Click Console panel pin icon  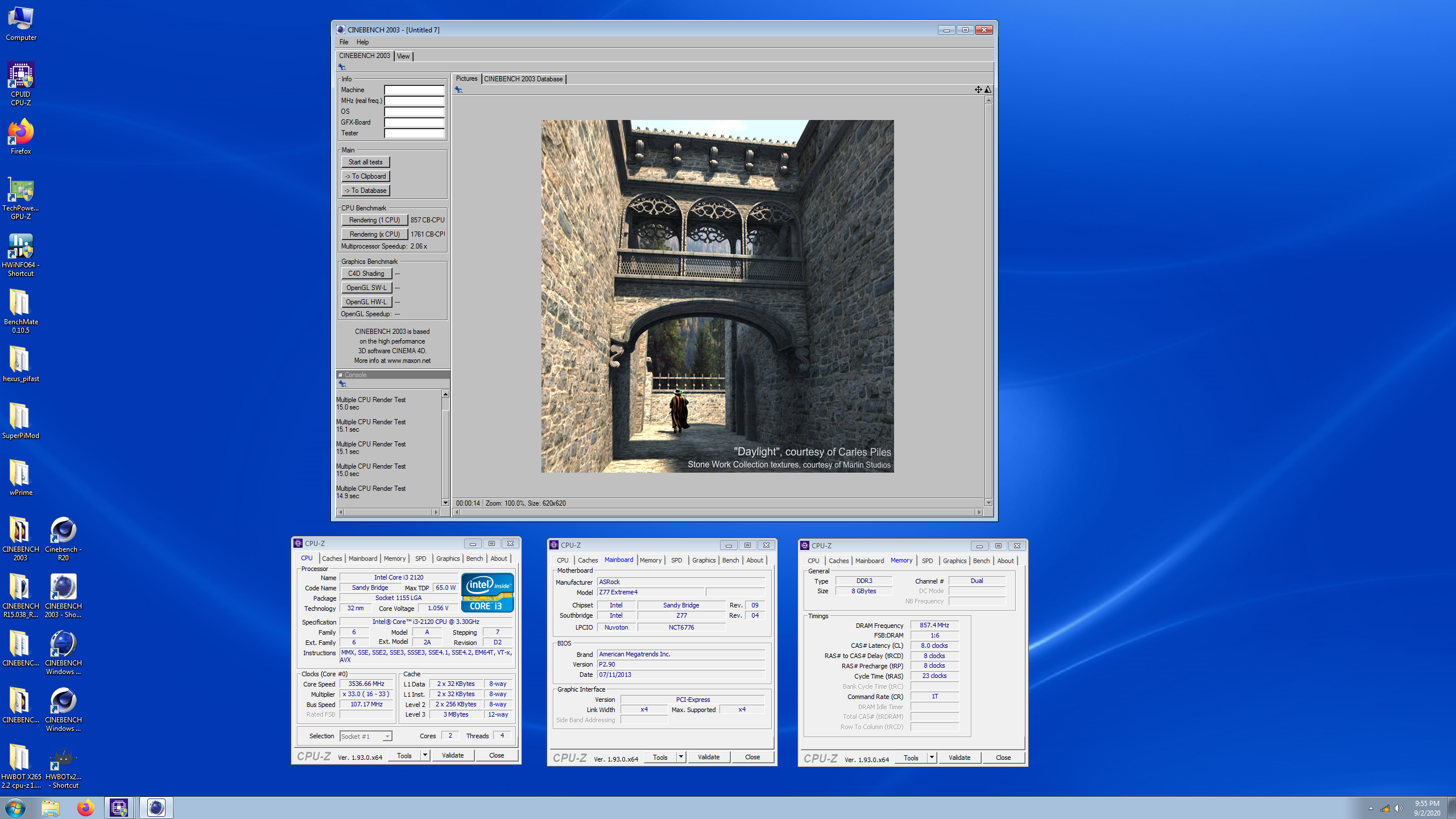click(342, 384)
